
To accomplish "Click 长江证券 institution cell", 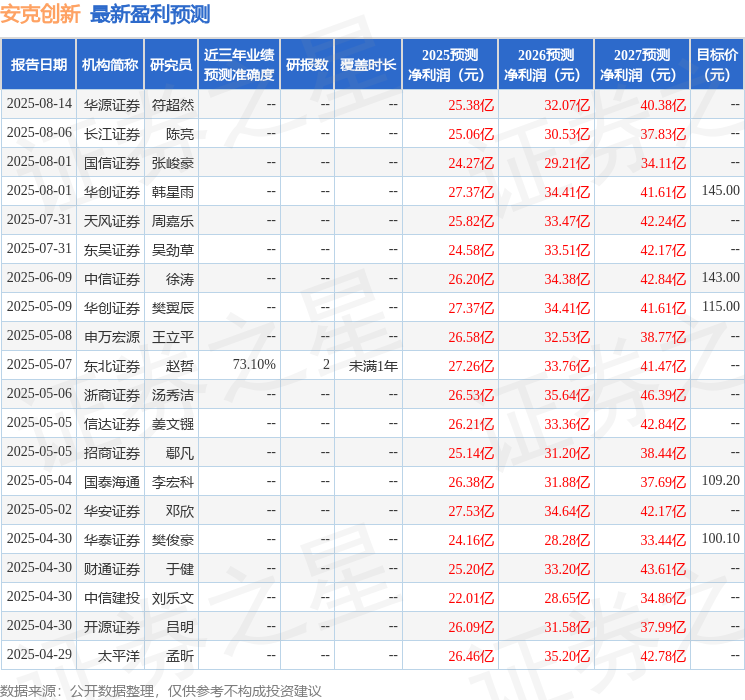I will click(112, 134).
